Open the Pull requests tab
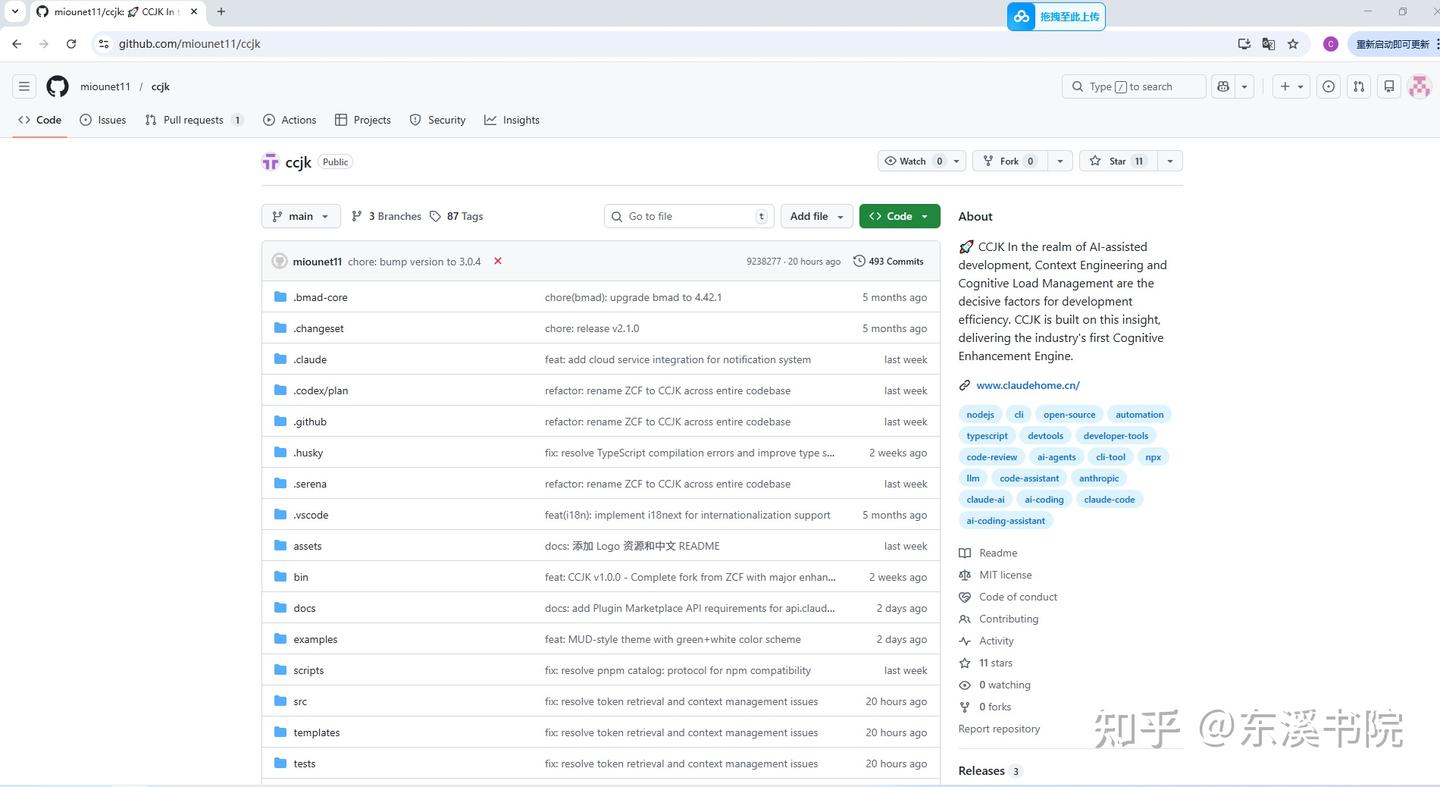Image resolution: width=1440 pixels, height=787 pixels. 194,120
